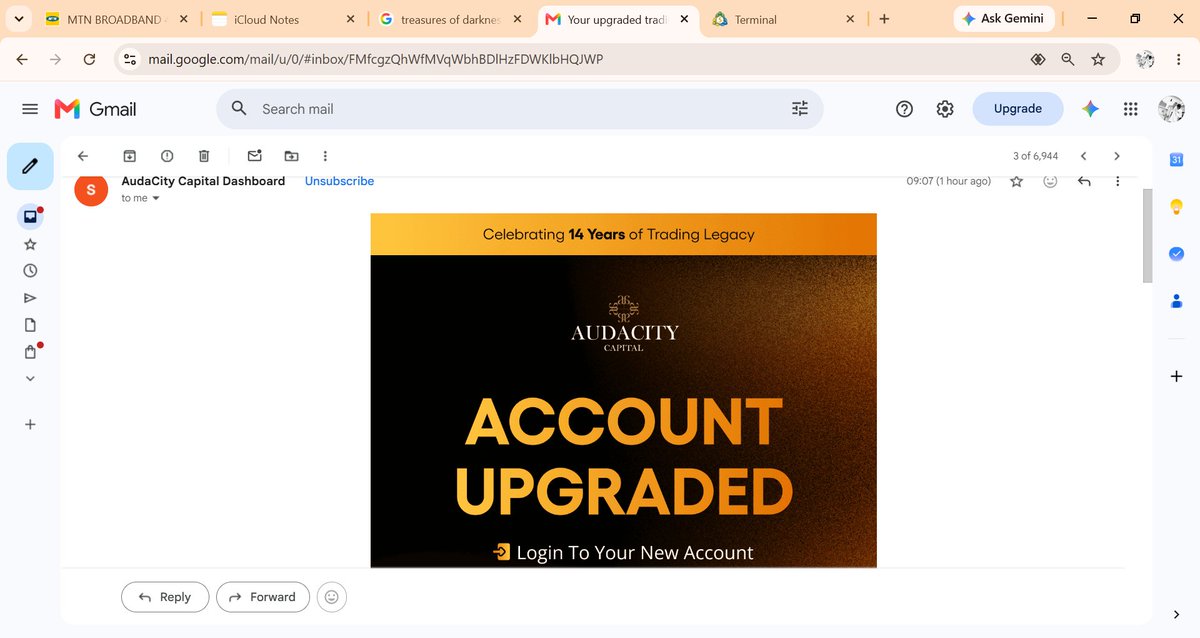
Task: Open the tab search dropdown arrow
Action: [x=18, y=19]
